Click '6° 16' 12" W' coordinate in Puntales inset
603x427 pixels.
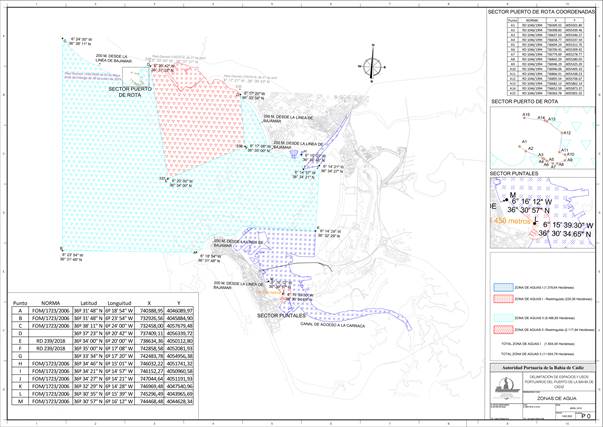coord(531,202)
